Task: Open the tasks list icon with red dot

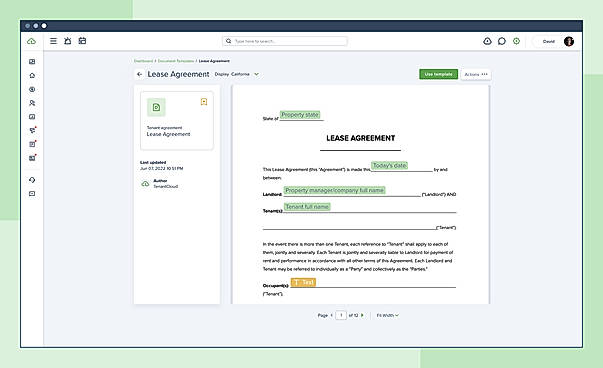Action: tap(33, 144)
